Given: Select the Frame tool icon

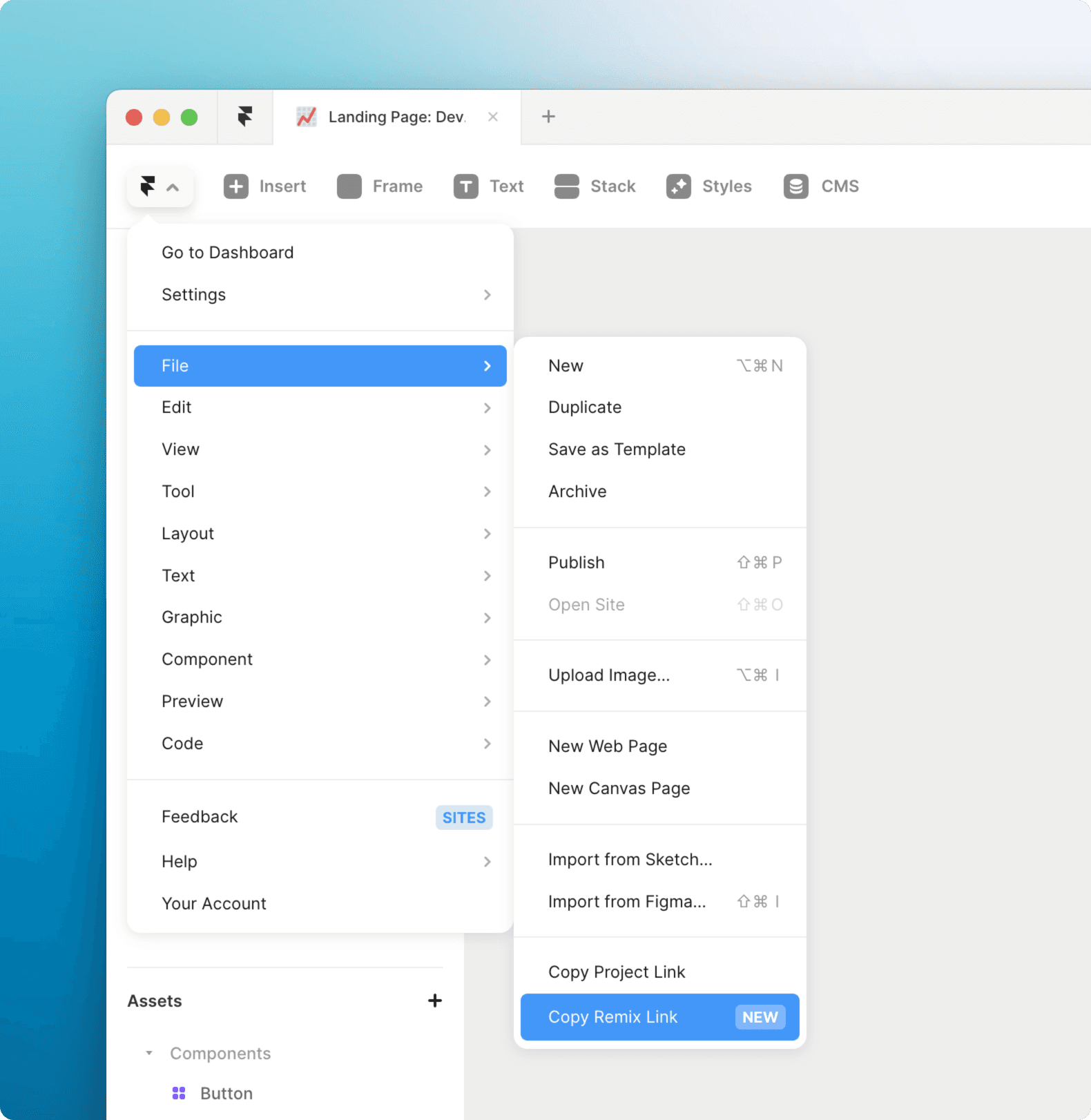Looking at the screenshot, I should click(x=349, y=186).
